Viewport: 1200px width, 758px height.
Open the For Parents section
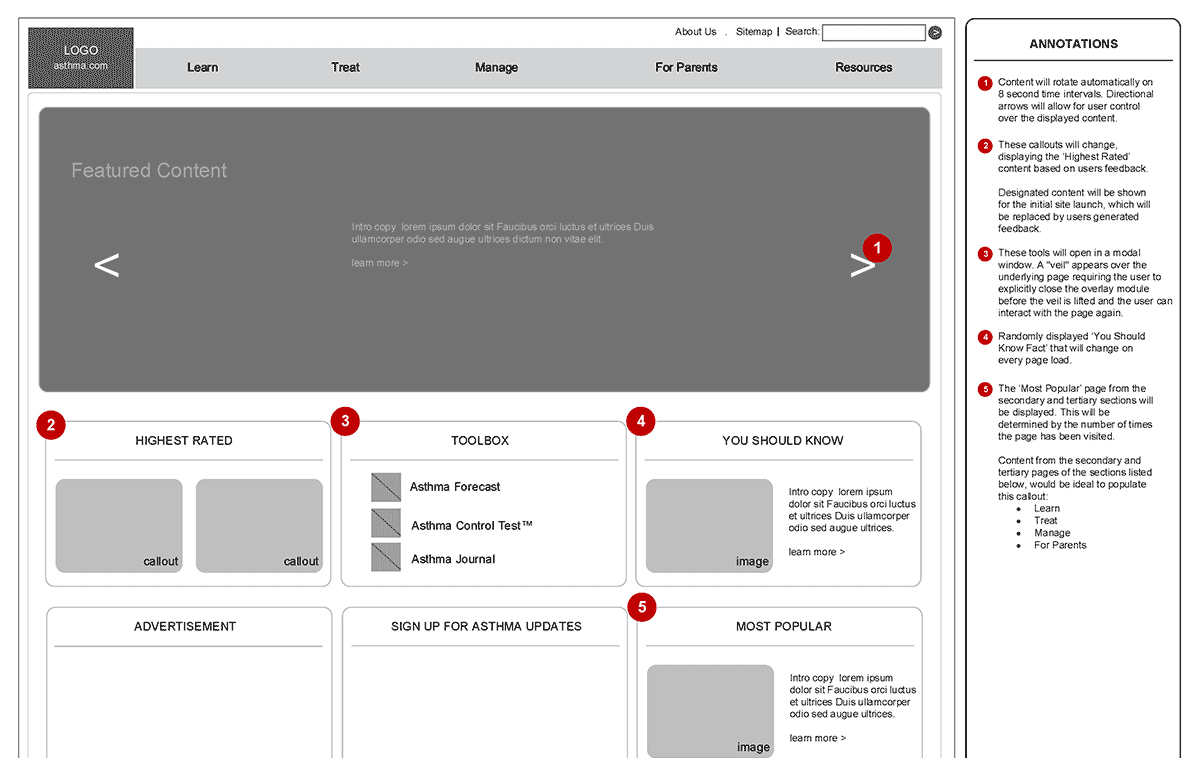(686, 68)
